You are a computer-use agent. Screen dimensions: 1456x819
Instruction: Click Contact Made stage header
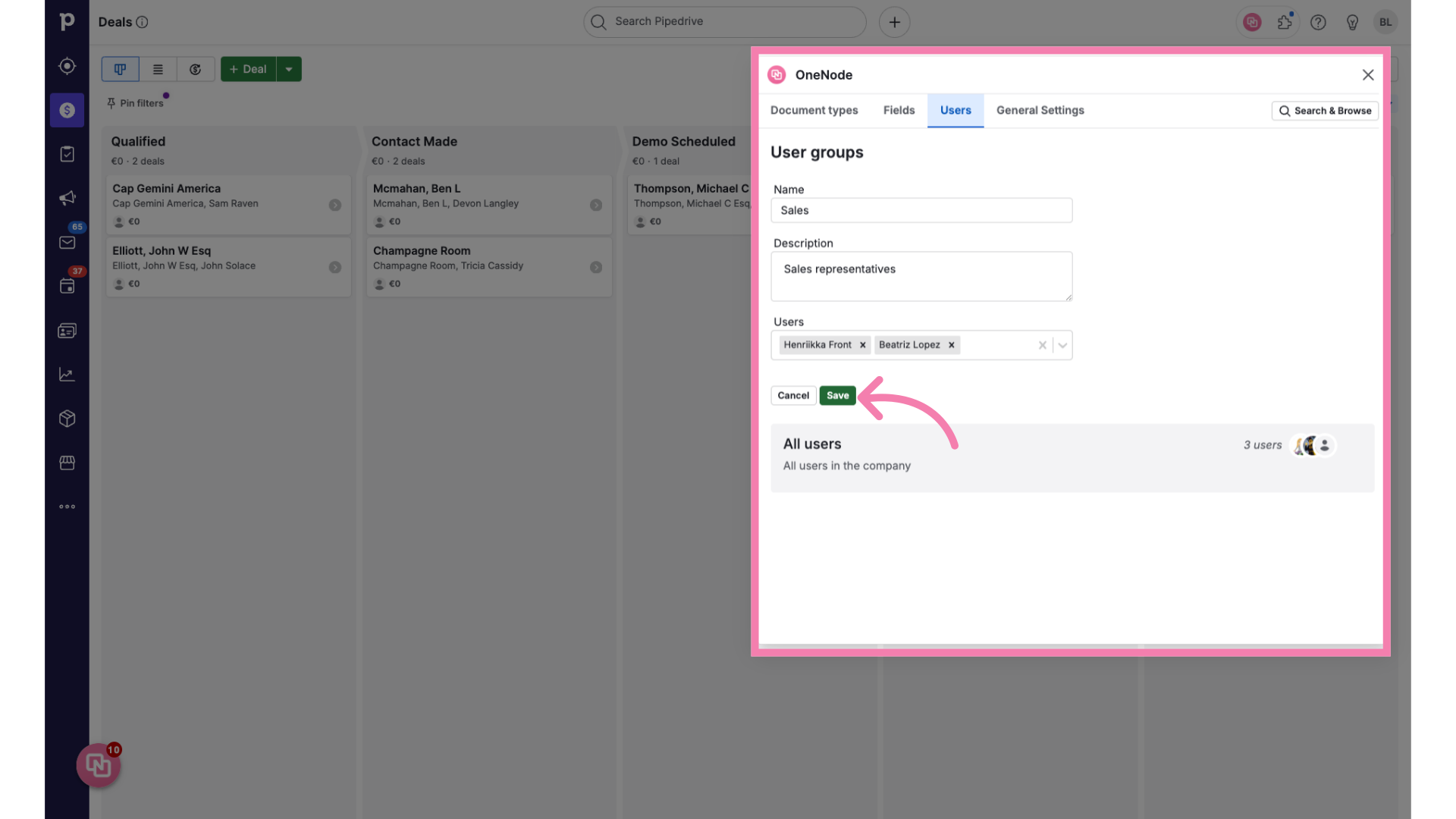(x=489, y=149)
